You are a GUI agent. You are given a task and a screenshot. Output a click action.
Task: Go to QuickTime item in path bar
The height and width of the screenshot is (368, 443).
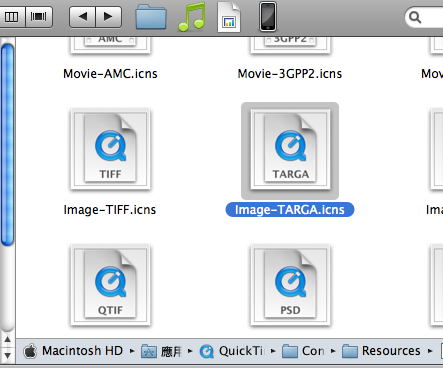pos(232,351)
